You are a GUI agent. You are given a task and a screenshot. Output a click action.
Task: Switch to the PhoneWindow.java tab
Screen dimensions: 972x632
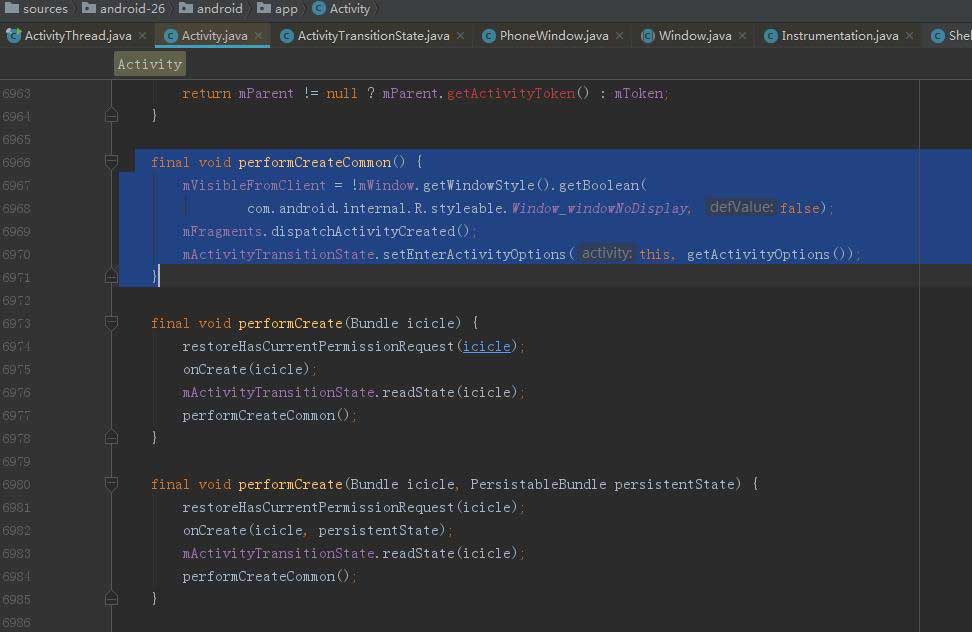click(554, 36)
